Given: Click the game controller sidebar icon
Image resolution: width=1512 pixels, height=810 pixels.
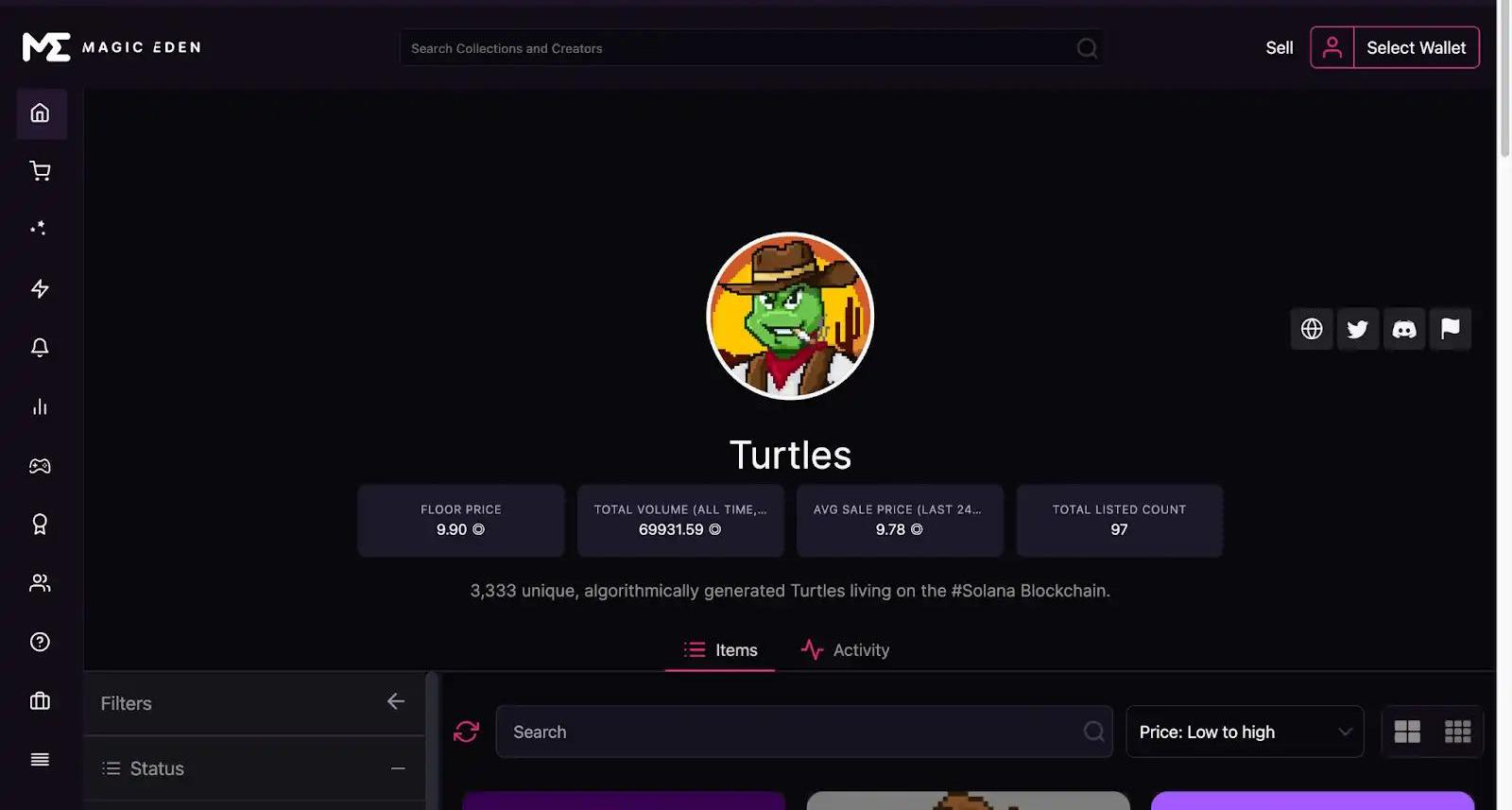Looking at the screenshot, I should tap(40, 466).
